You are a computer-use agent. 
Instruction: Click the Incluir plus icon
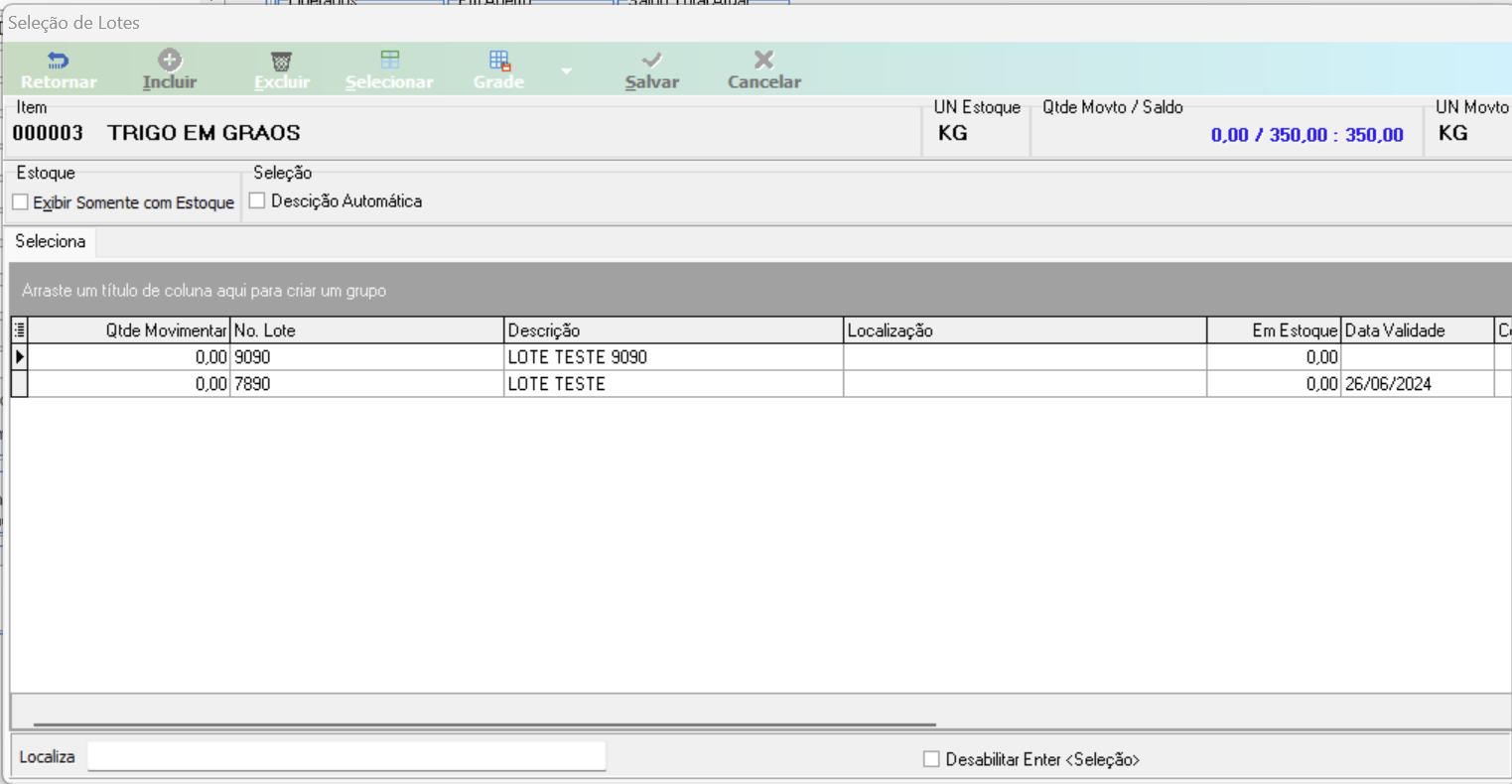[x=170, y=60]
